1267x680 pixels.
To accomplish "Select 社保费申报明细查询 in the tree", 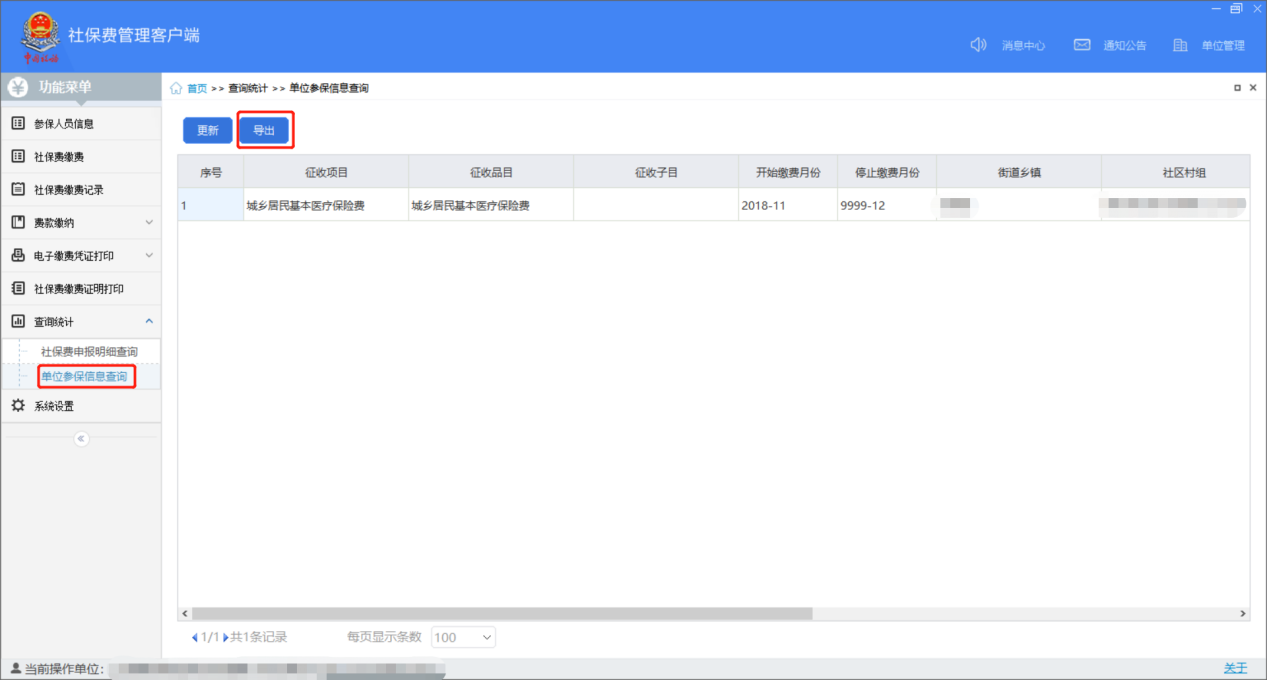I will coord(89,352).
